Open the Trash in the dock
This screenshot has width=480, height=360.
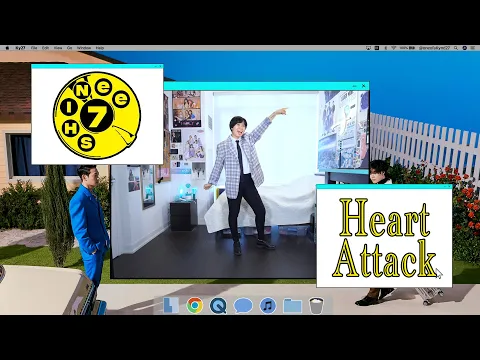[x=316, y=305]
